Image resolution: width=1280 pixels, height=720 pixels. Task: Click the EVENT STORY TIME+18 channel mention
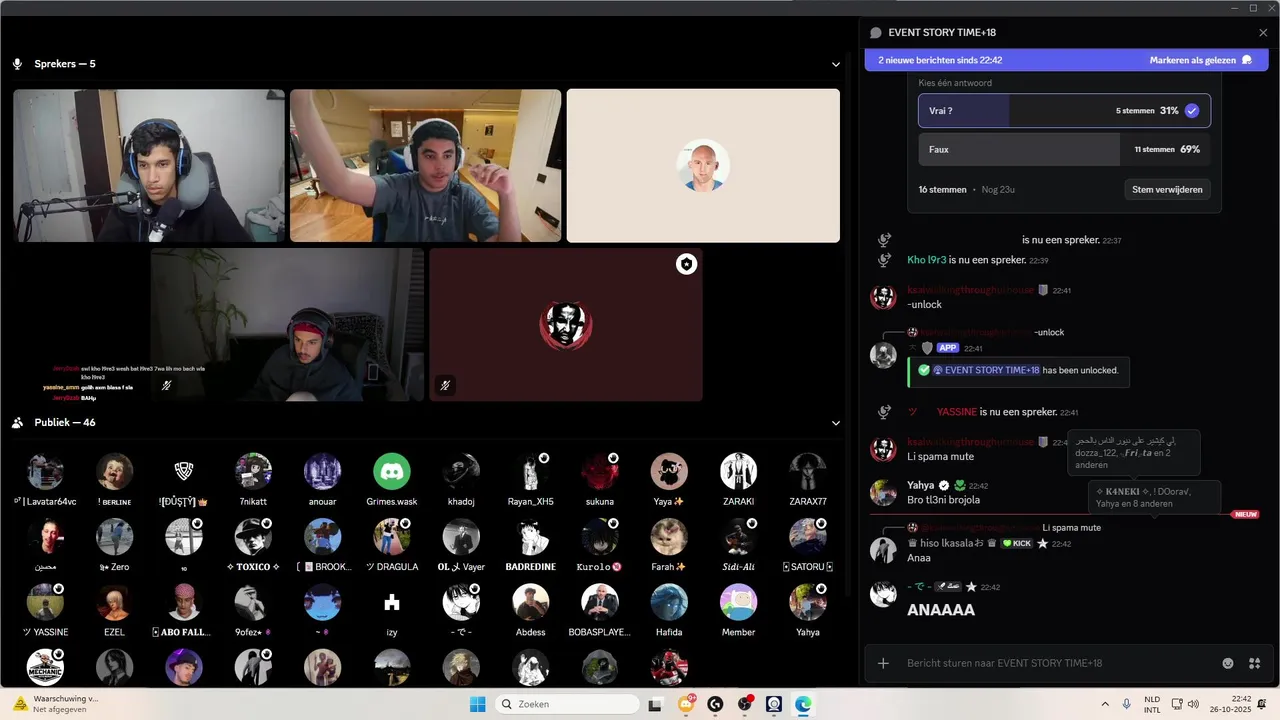coord(987,370)
